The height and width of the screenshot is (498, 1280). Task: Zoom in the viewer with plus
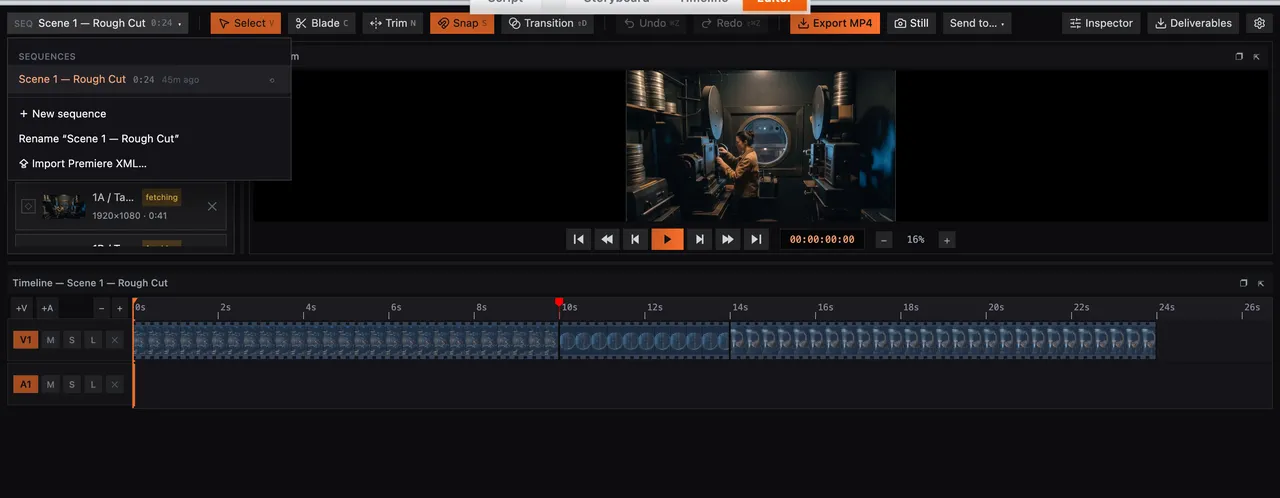coord(947,240)
